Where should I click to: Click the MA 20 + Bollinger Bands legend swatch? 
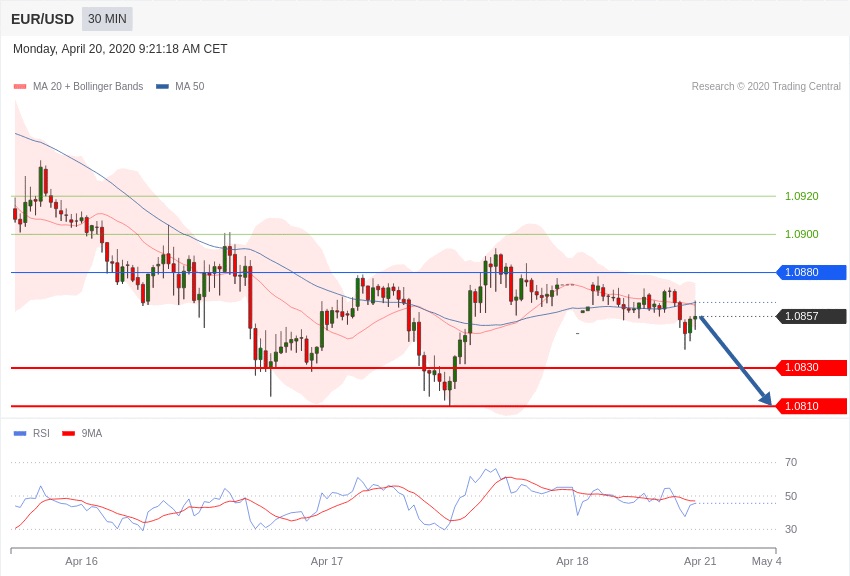[20, 87]
